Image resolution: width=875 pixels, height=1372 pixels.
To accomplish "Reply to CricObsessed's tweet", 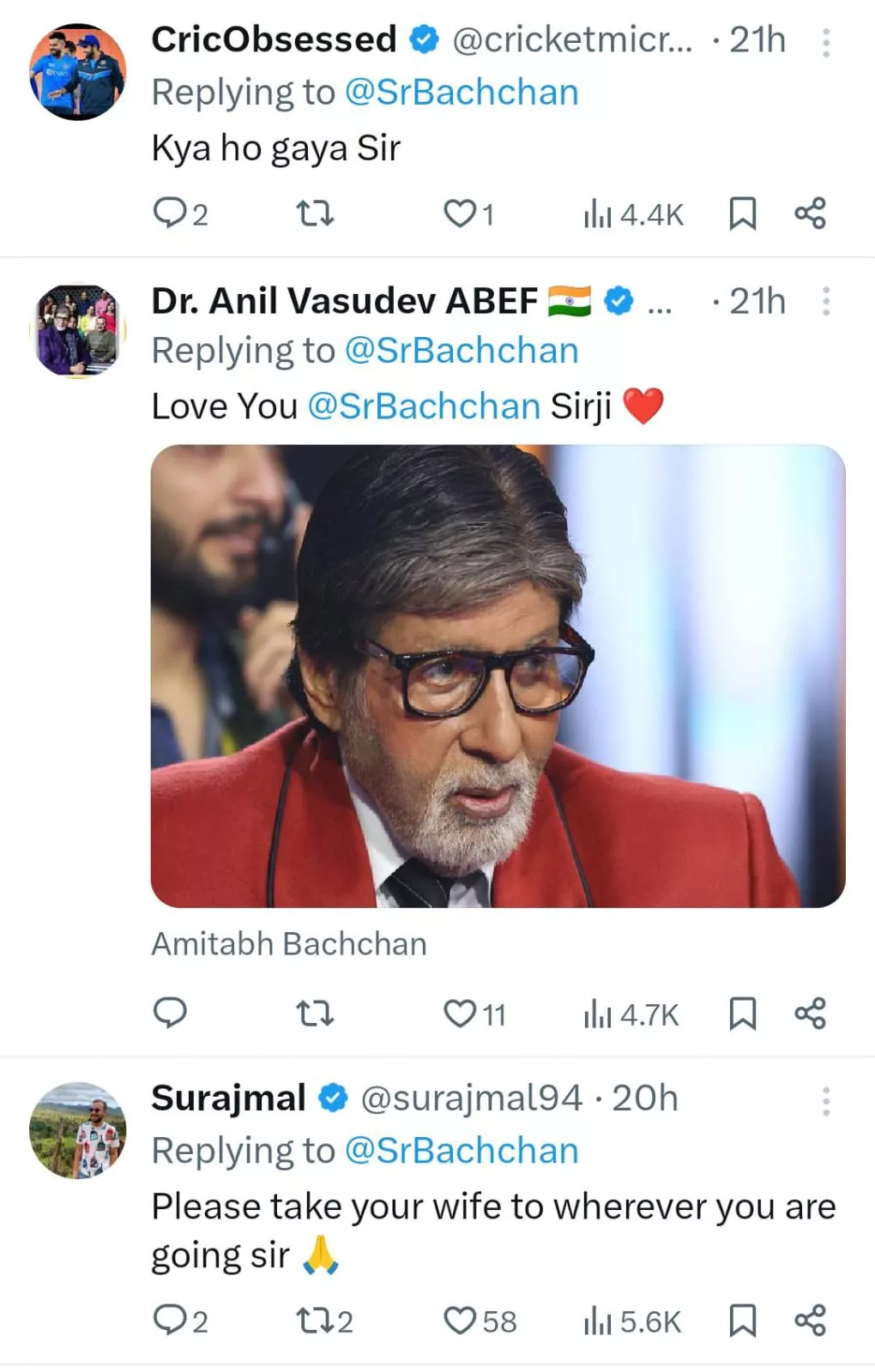I will pos(170,213).
